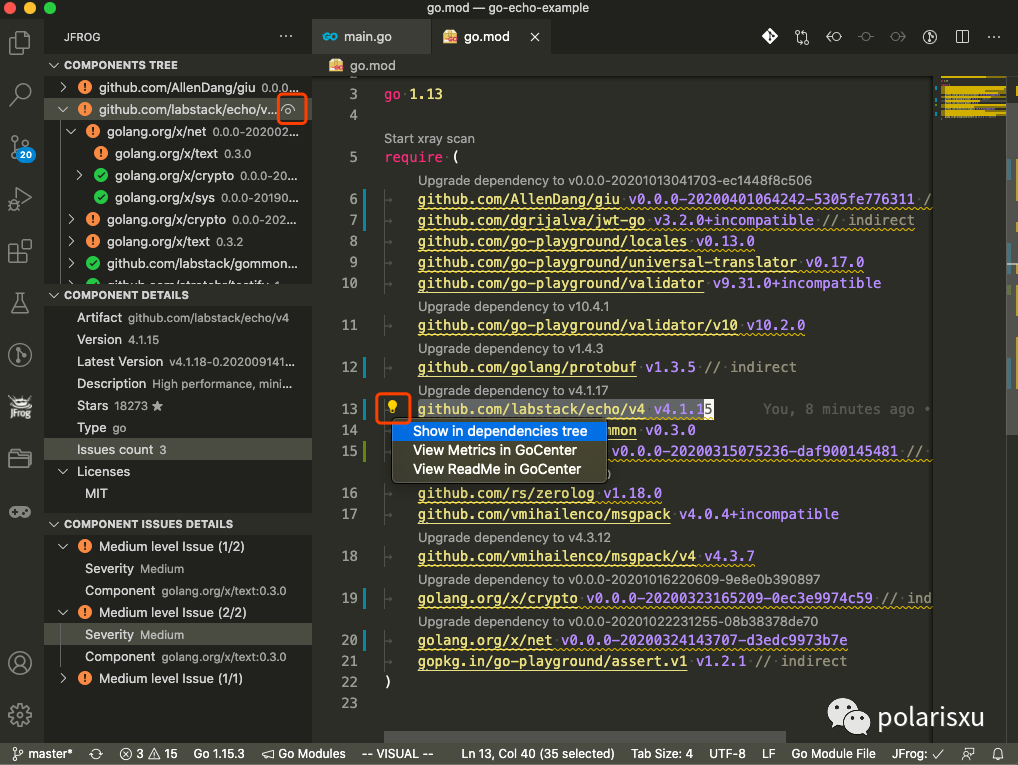1018x765 pixels.
Task: Open the JFrog view in activity bar
Action: tap(20, 407)
